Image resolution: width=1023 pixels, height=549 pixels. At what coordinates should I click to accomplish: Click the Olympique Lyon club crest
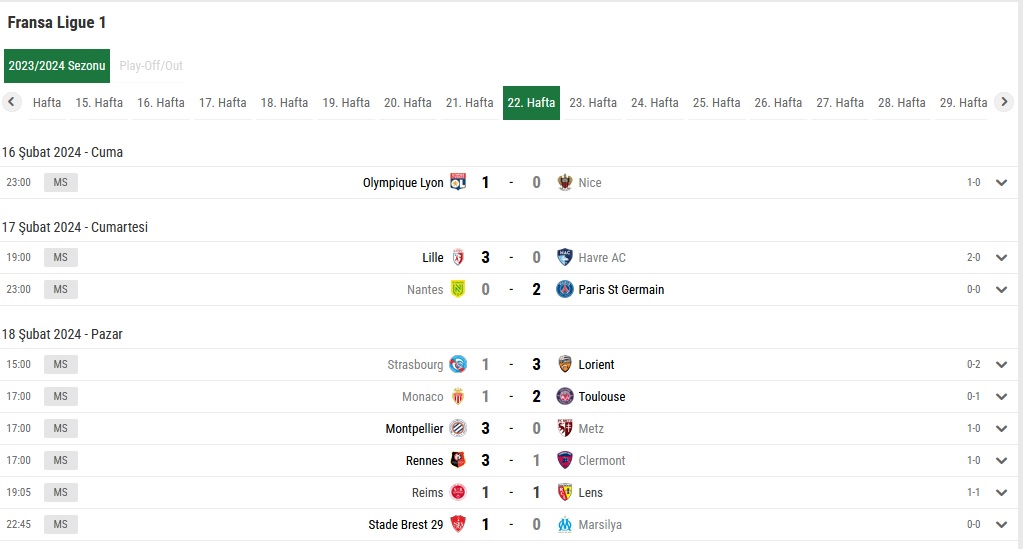[x=458, y=182]
